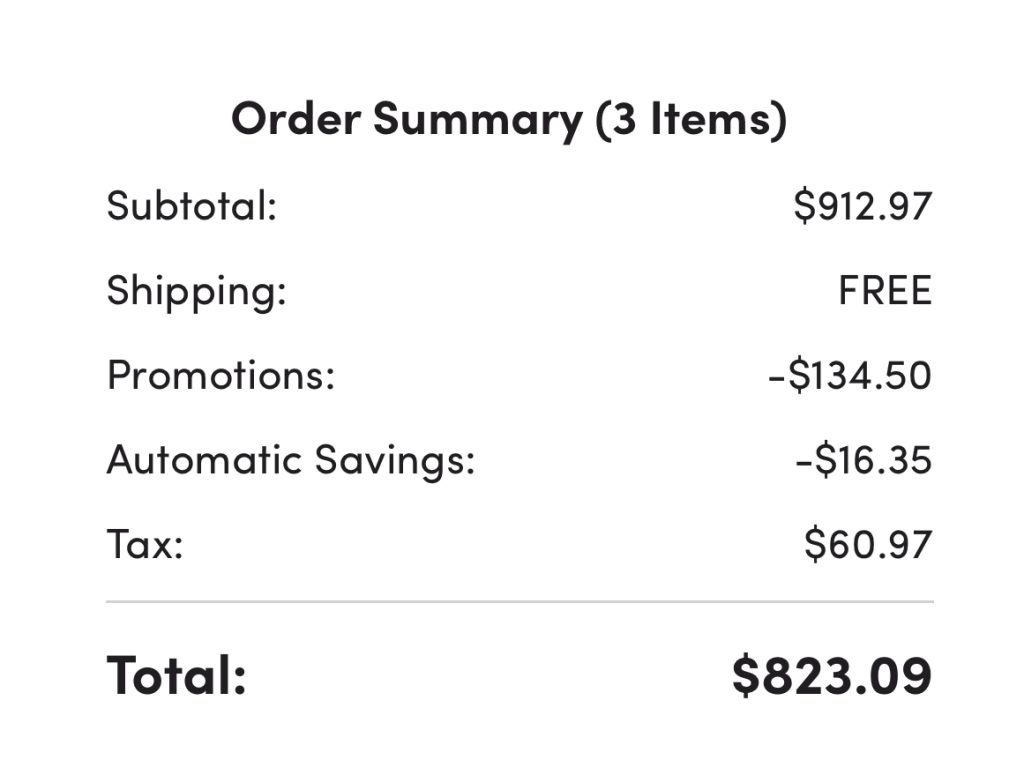Click the -$16.35 savings amount
Screen dimensions: 1024x775
[x=863, y=461]
